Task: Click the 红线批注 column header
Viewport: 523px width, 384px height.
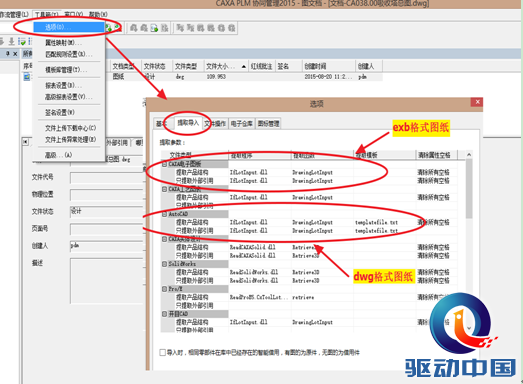Action: tap(262, 66)
